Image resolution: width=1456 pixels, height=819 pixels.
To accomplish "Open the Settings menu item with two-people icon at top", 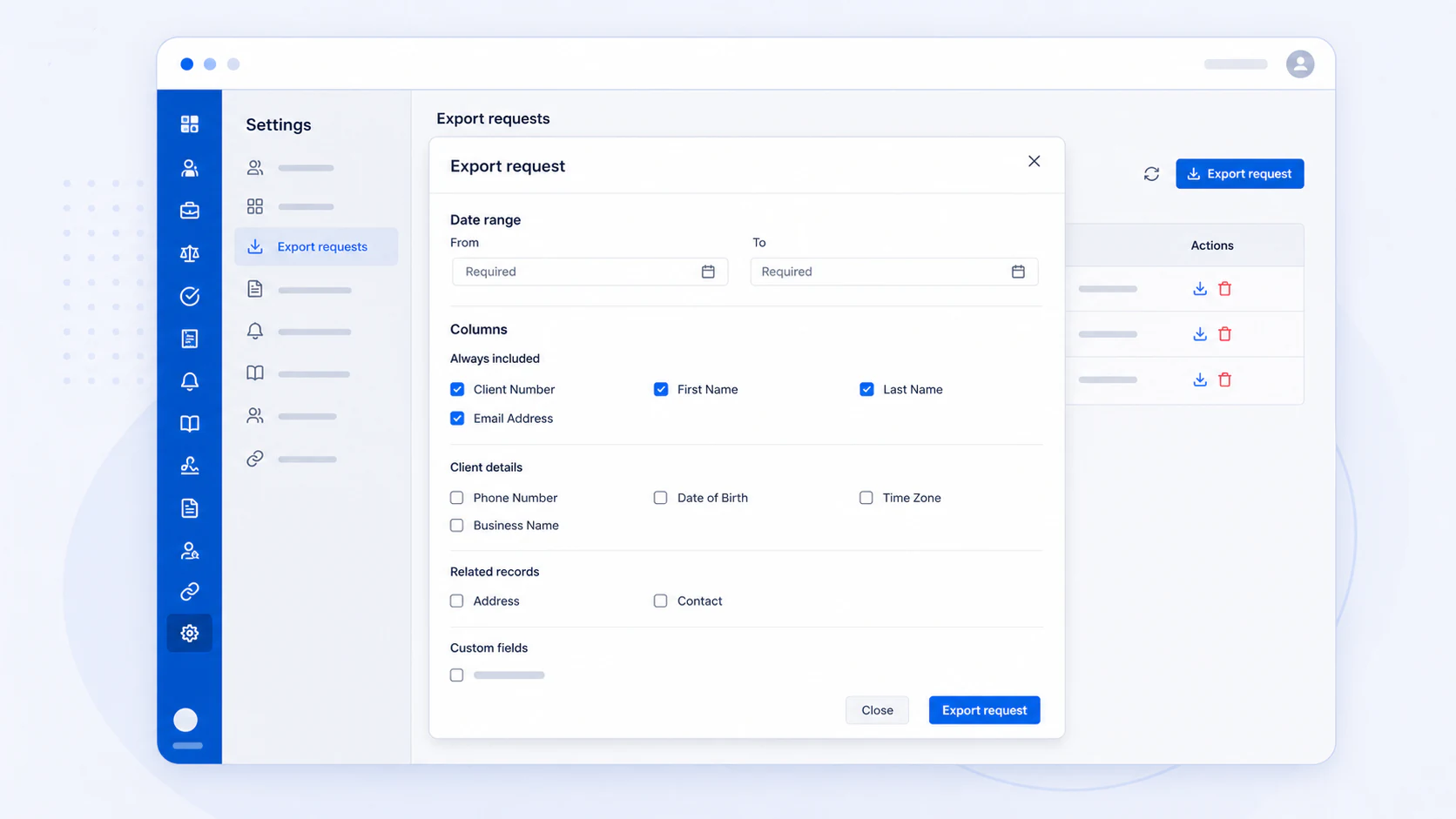I will [x=291, y=168].
